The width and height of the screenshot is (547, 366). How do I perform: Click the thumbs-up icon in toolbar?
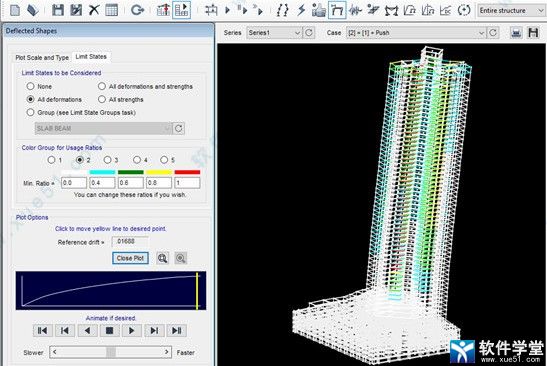(x=319, y=10)
